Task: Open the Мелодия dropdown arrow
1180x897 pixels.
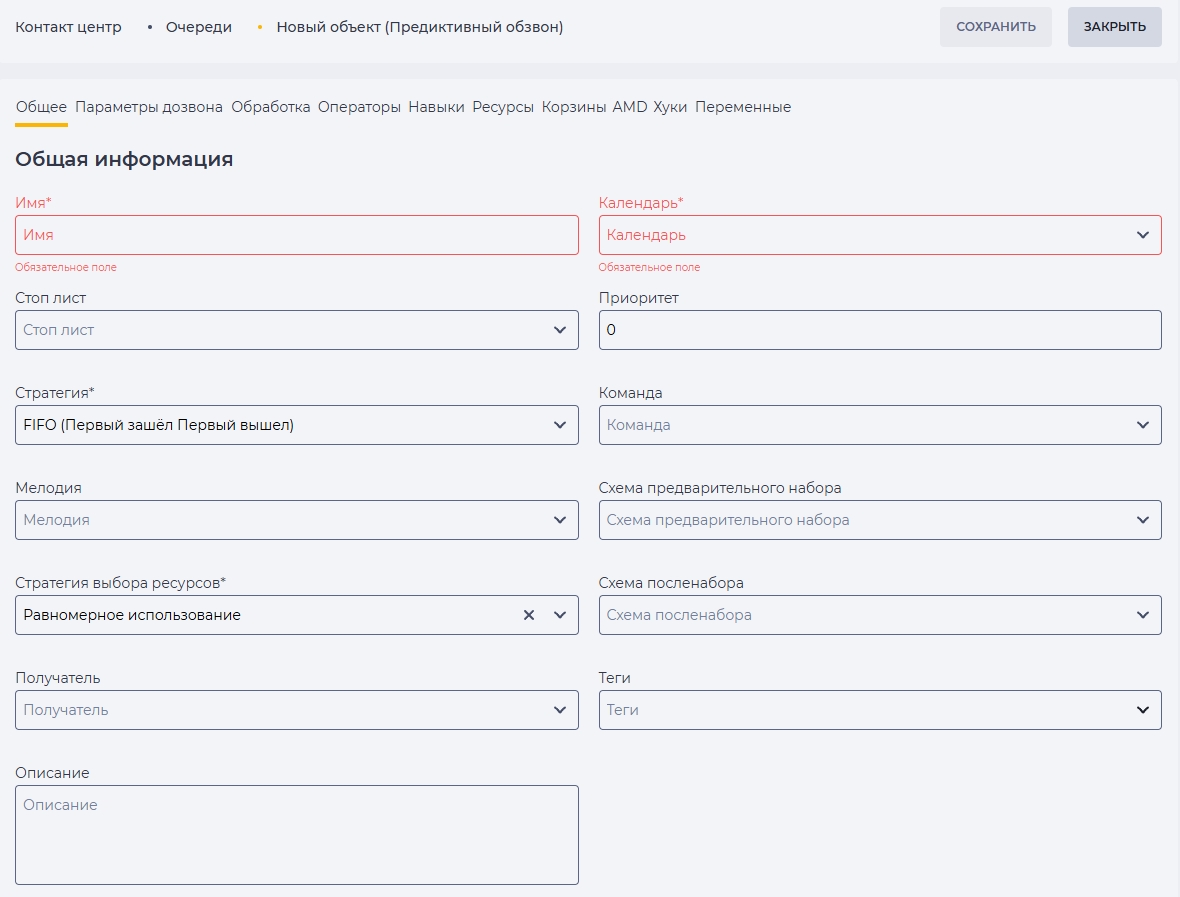Action: point(560,519)
